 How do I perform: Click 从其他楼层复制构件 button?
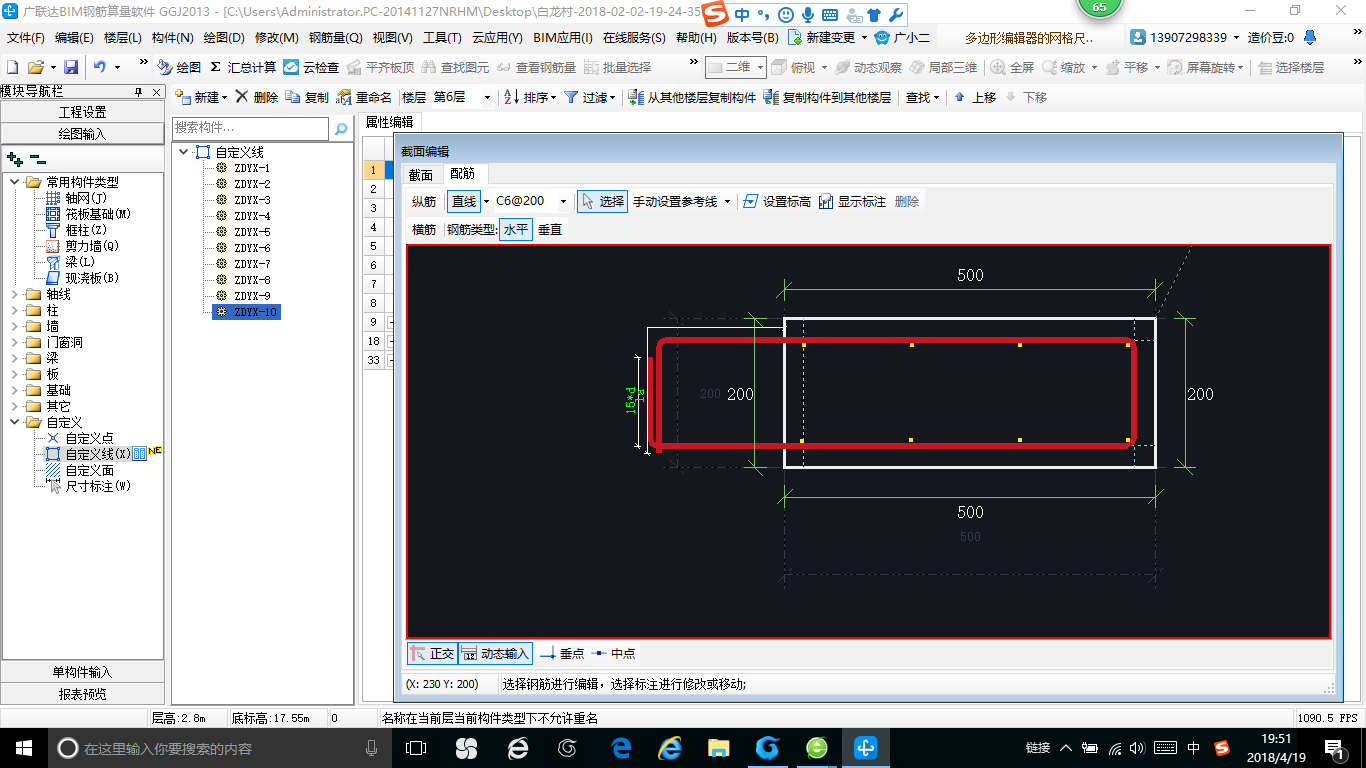[x=692, y=97]
